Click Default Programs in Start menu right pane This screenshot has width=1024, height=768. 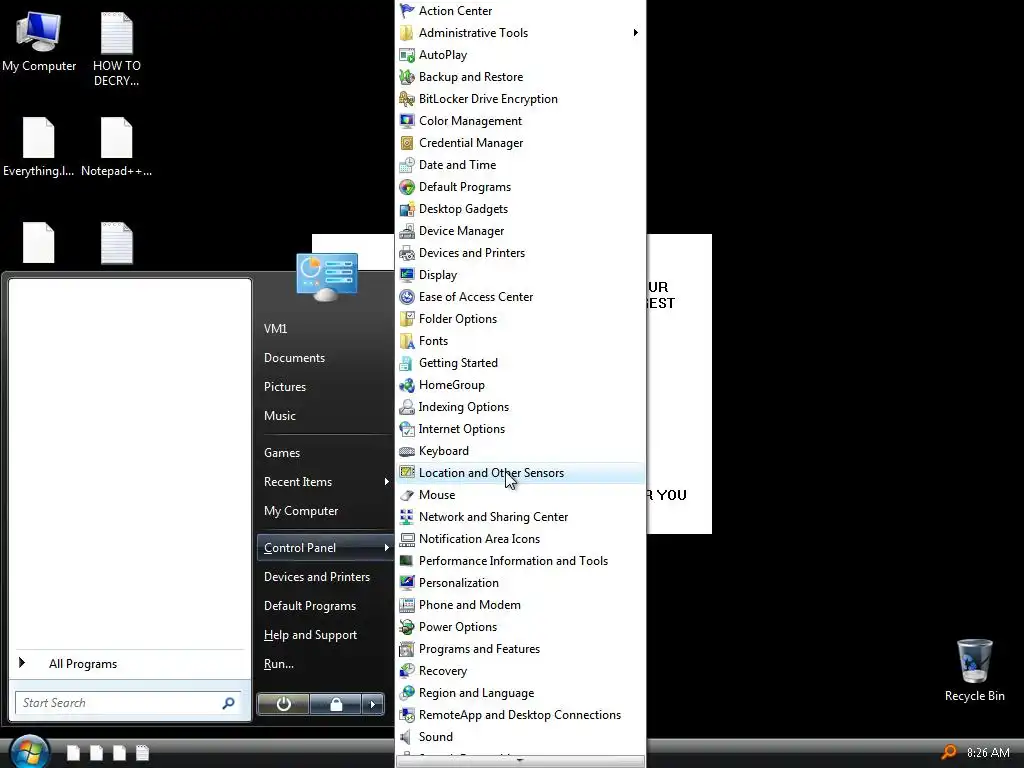pos(310,606)
